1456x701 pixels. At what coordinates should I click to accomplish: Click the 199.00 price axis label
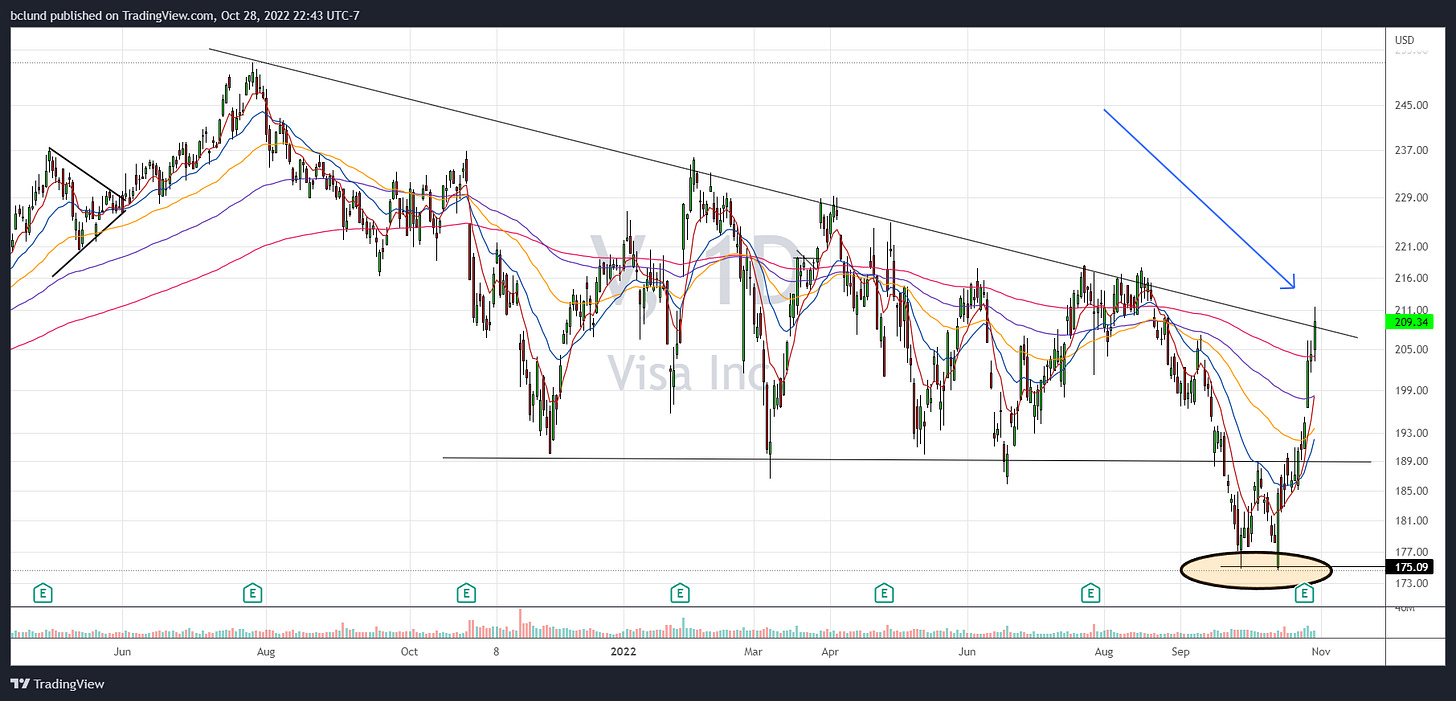click(1410, 390)
